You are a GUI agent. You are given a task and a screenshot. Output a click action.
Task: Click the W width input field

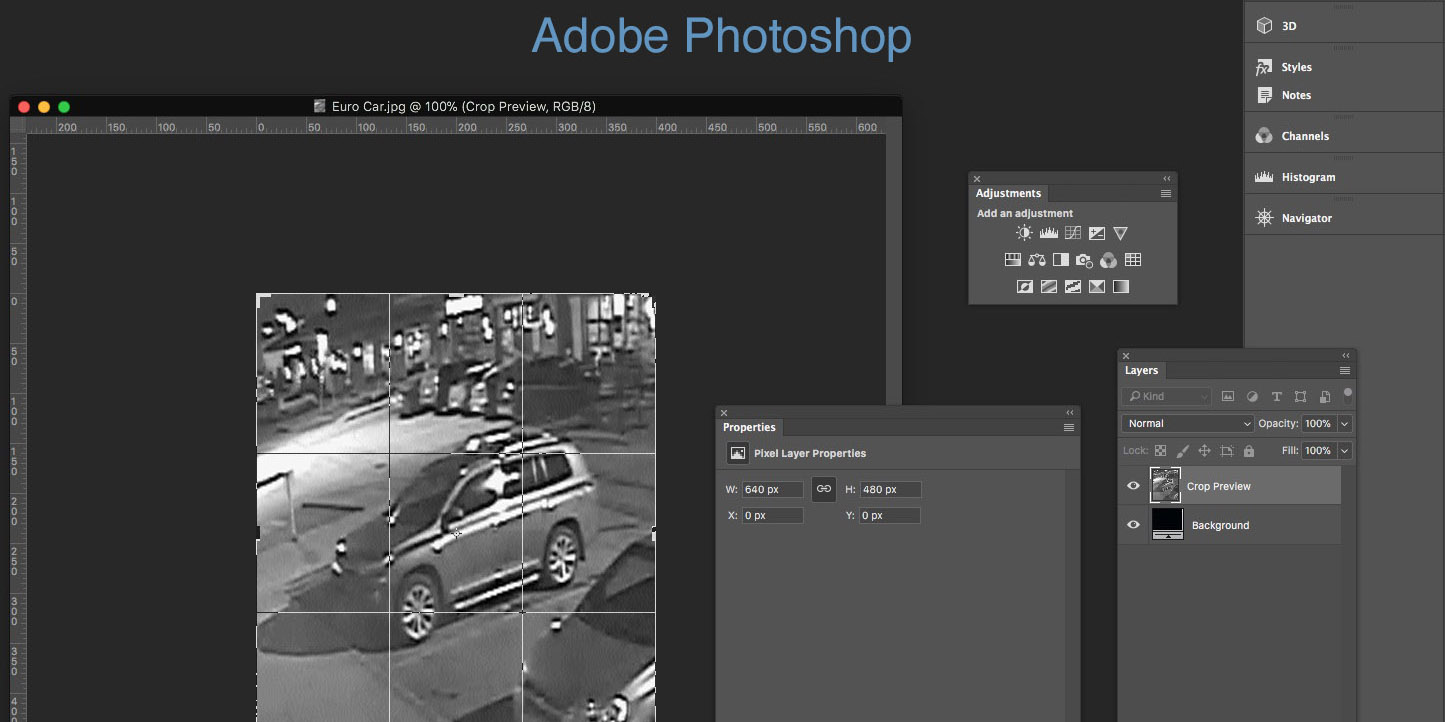(x=772, y=490)
